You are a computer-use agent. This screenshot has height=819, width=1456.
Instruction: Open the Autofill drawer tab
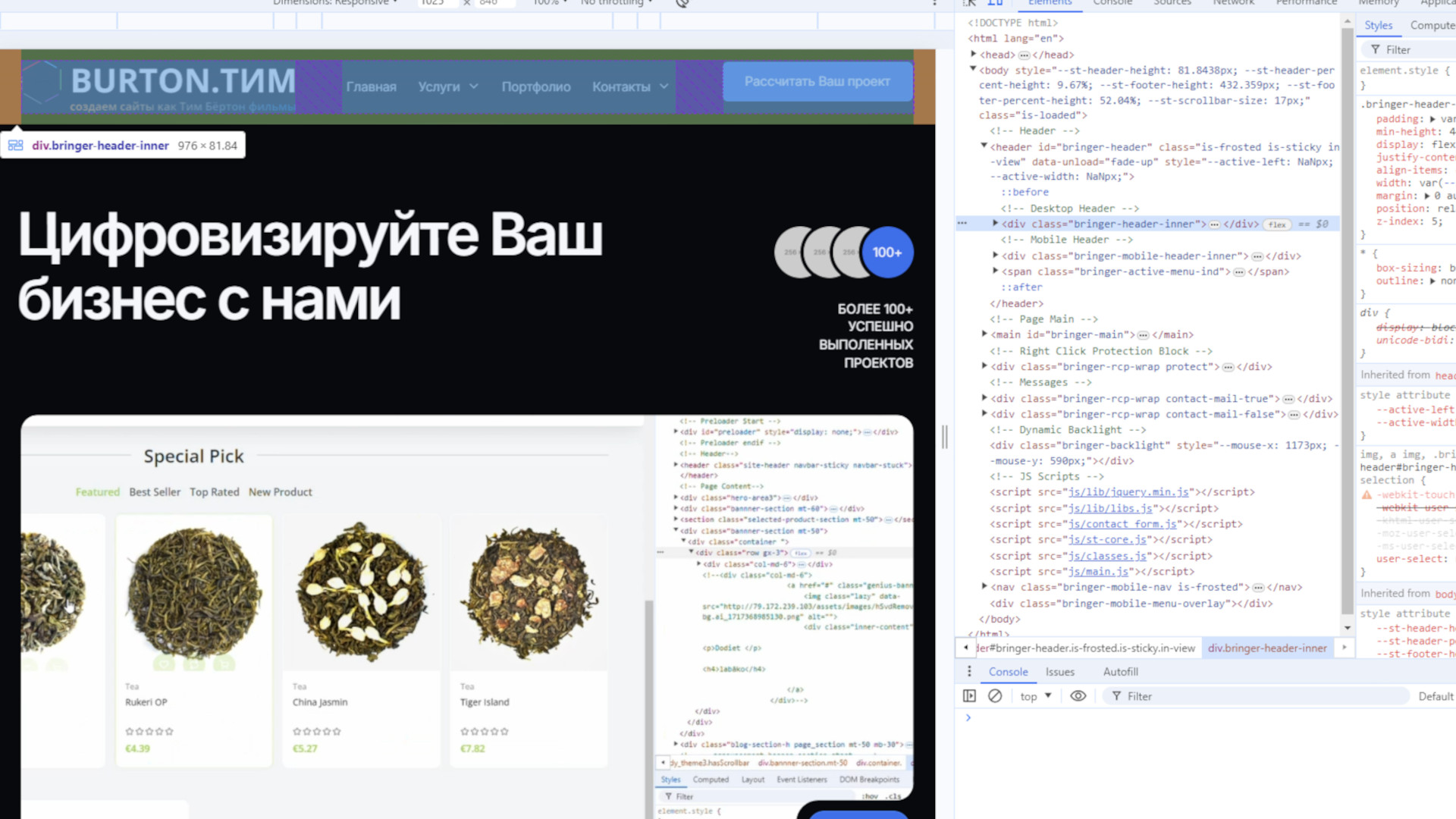(x=1120, y=672)
